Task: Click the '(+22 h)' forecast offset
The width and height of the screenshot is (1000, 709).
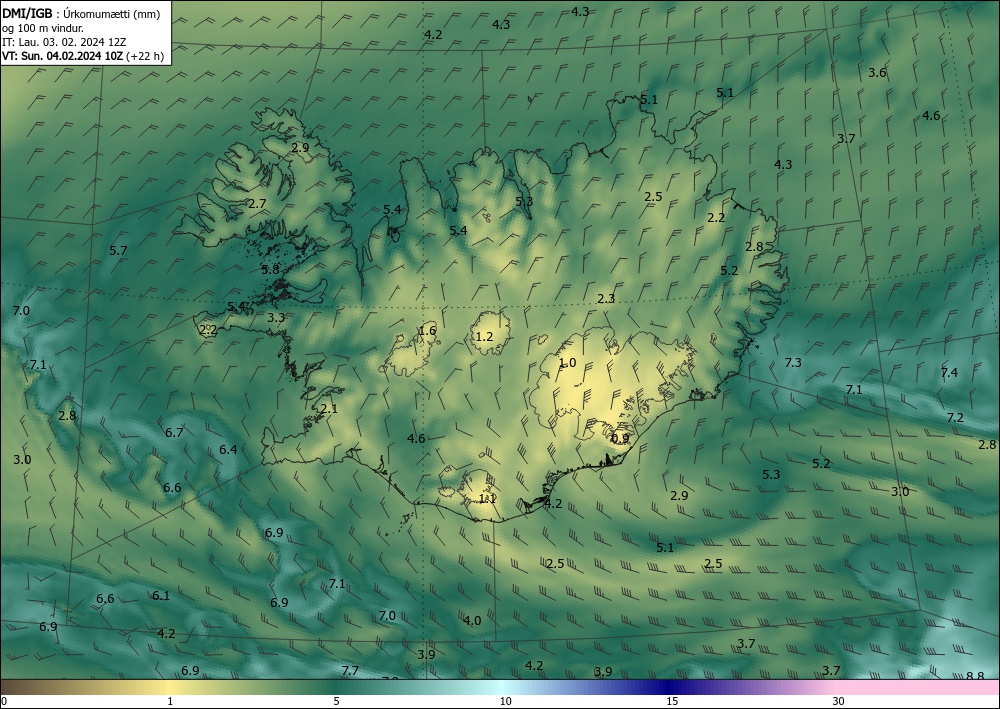Action: 145,56
